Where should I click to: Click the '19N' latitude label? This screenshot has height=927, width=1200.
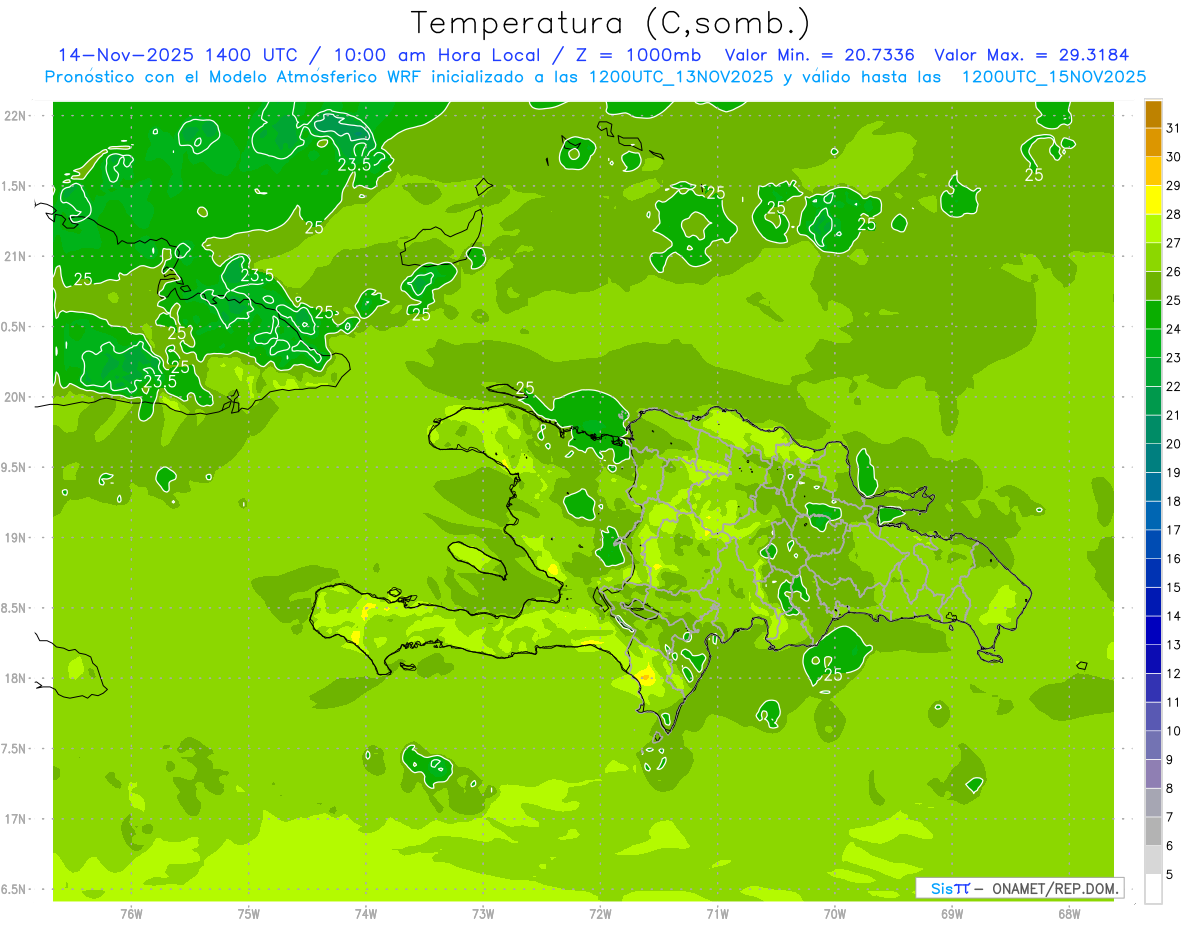click(15, 538)
